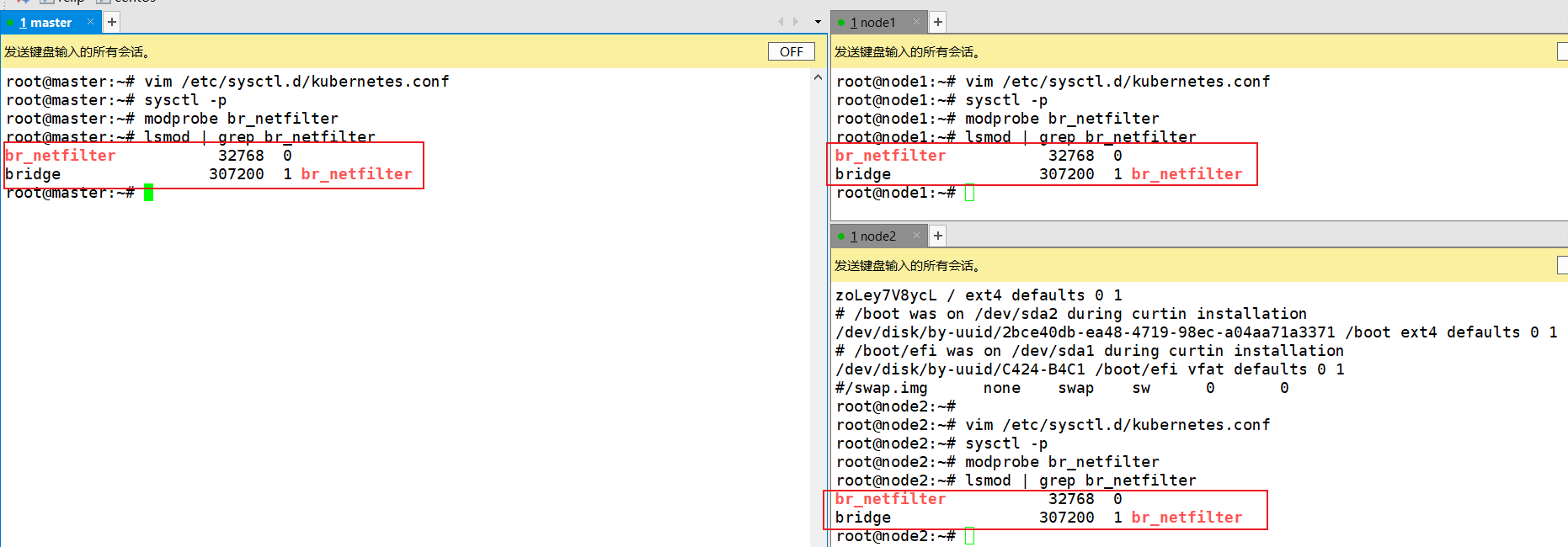Image resolution: width=1568 pixels, height=547 pixels.
Task: Select the node2 session tab
Action: [x=877, y=236]
